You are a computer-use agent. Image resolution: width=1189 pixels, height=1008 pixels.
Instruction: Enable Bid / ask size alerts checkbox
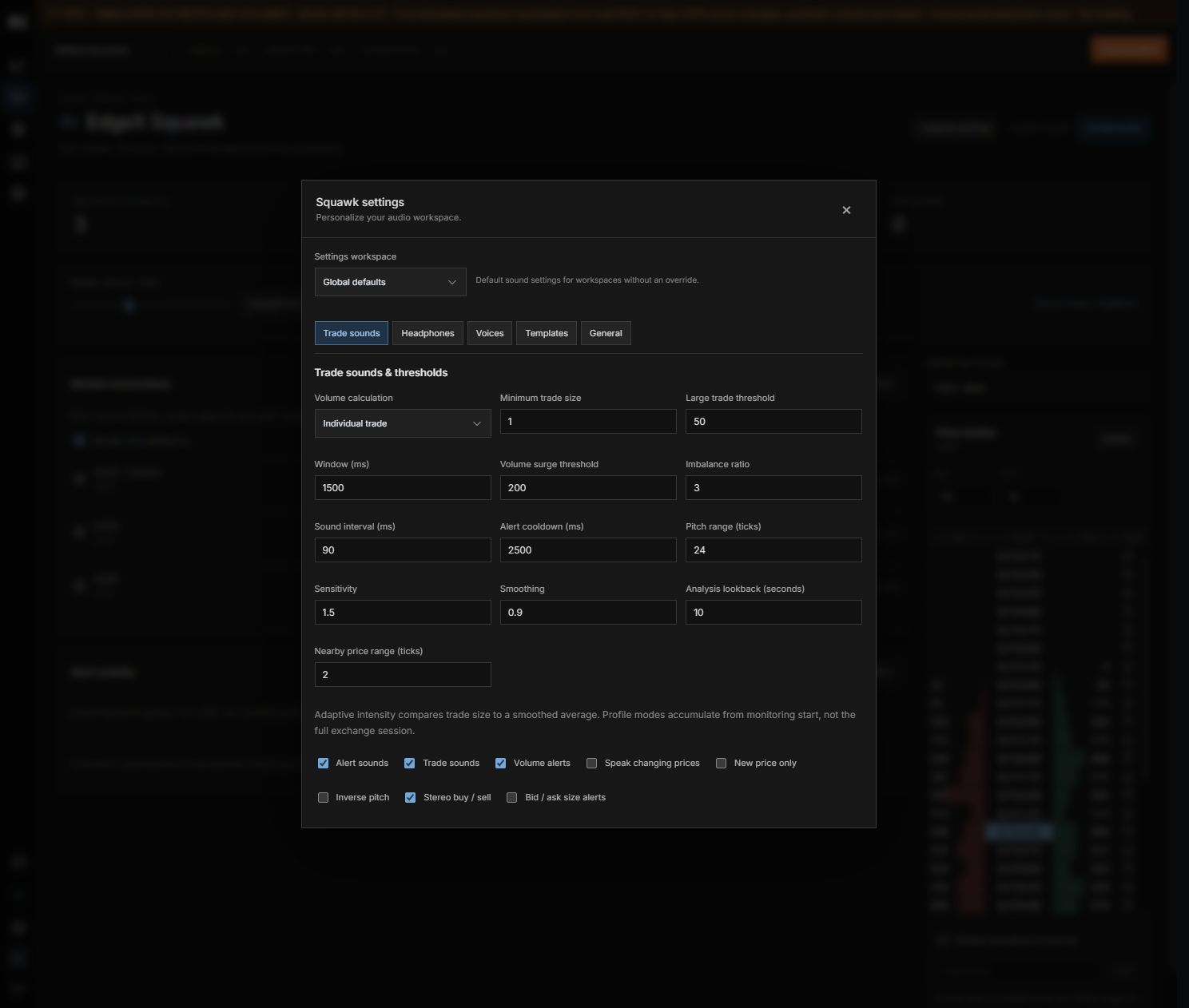click(511, 798)
